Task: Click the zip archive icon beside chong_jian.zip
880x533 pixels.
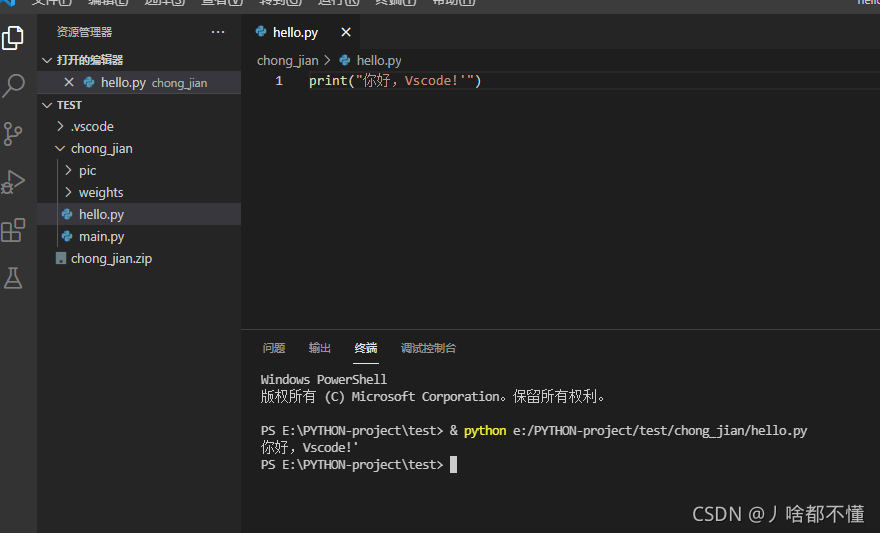Action: click(x=61, y=258)
